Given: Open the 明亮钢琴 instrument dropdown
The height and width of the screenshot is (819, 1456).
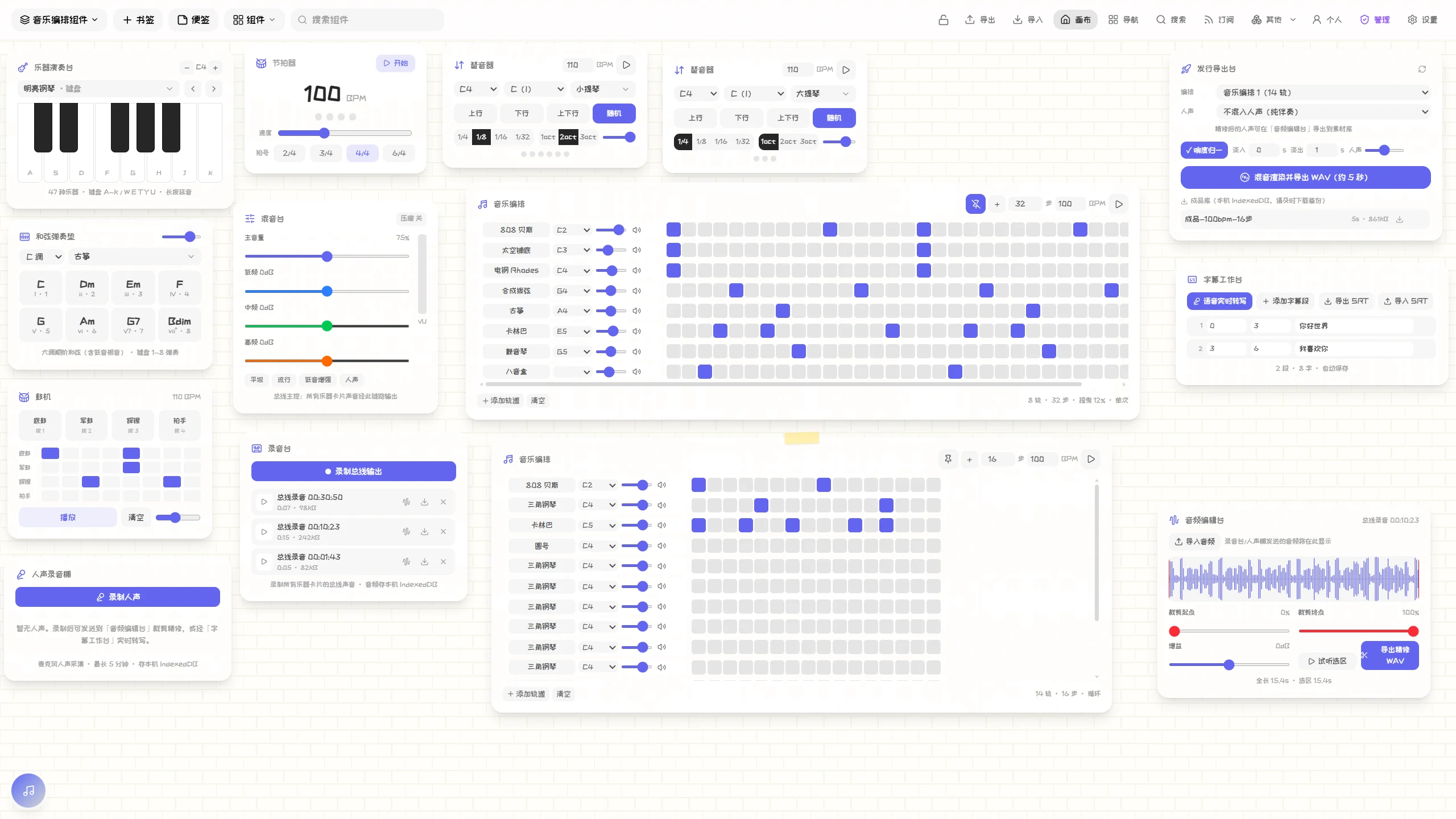Looking at the screenshot, I should coord(98,89).
